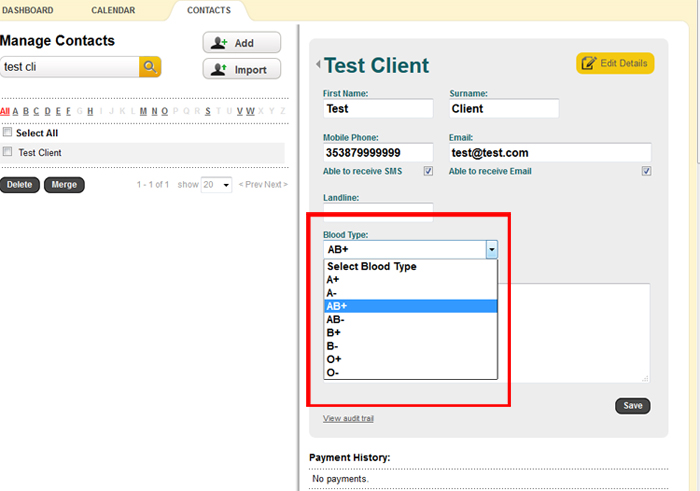Click the No payments text

pos(340,479)
